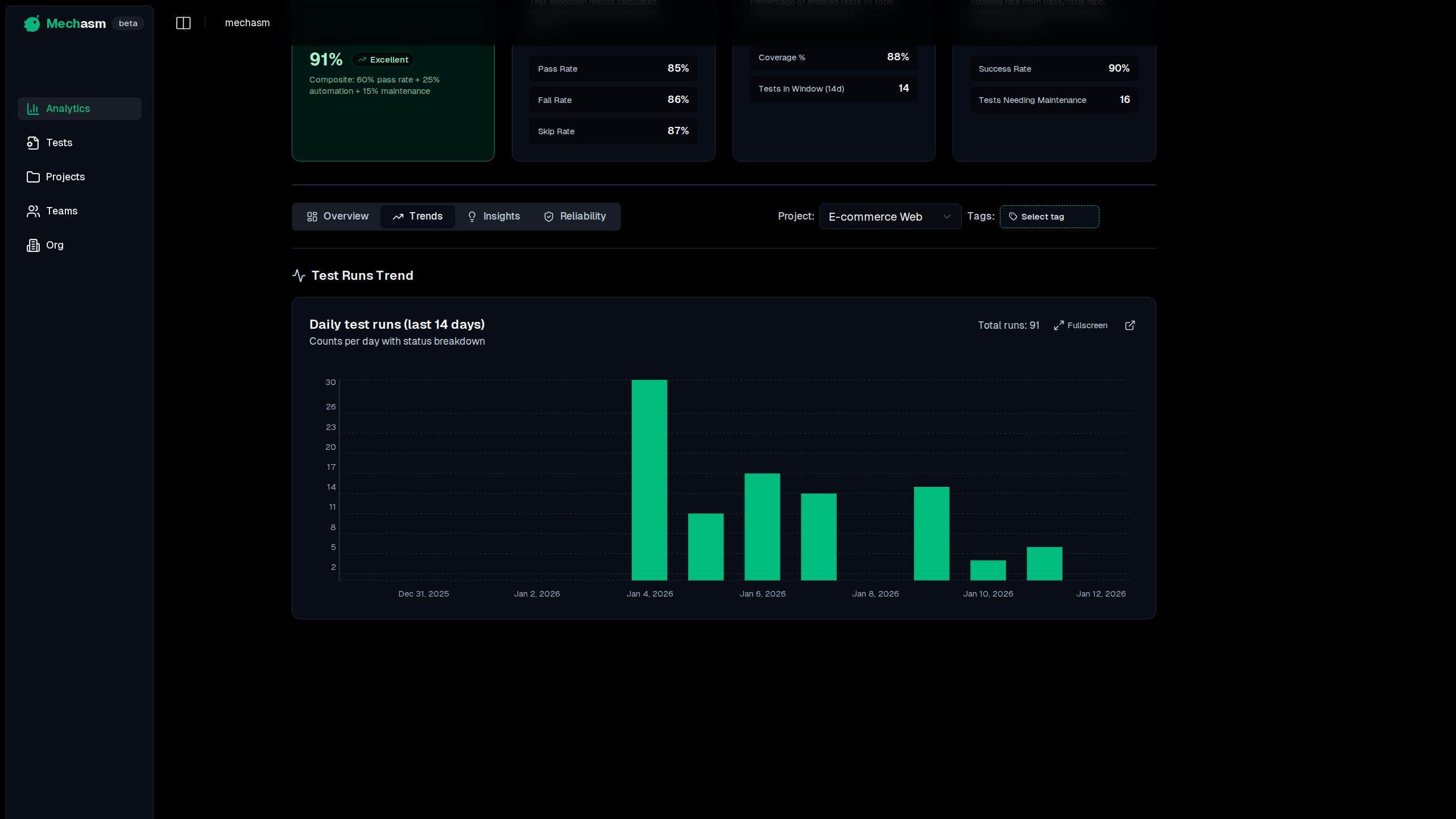Go to the Projects folder icon

pos(33,177)
